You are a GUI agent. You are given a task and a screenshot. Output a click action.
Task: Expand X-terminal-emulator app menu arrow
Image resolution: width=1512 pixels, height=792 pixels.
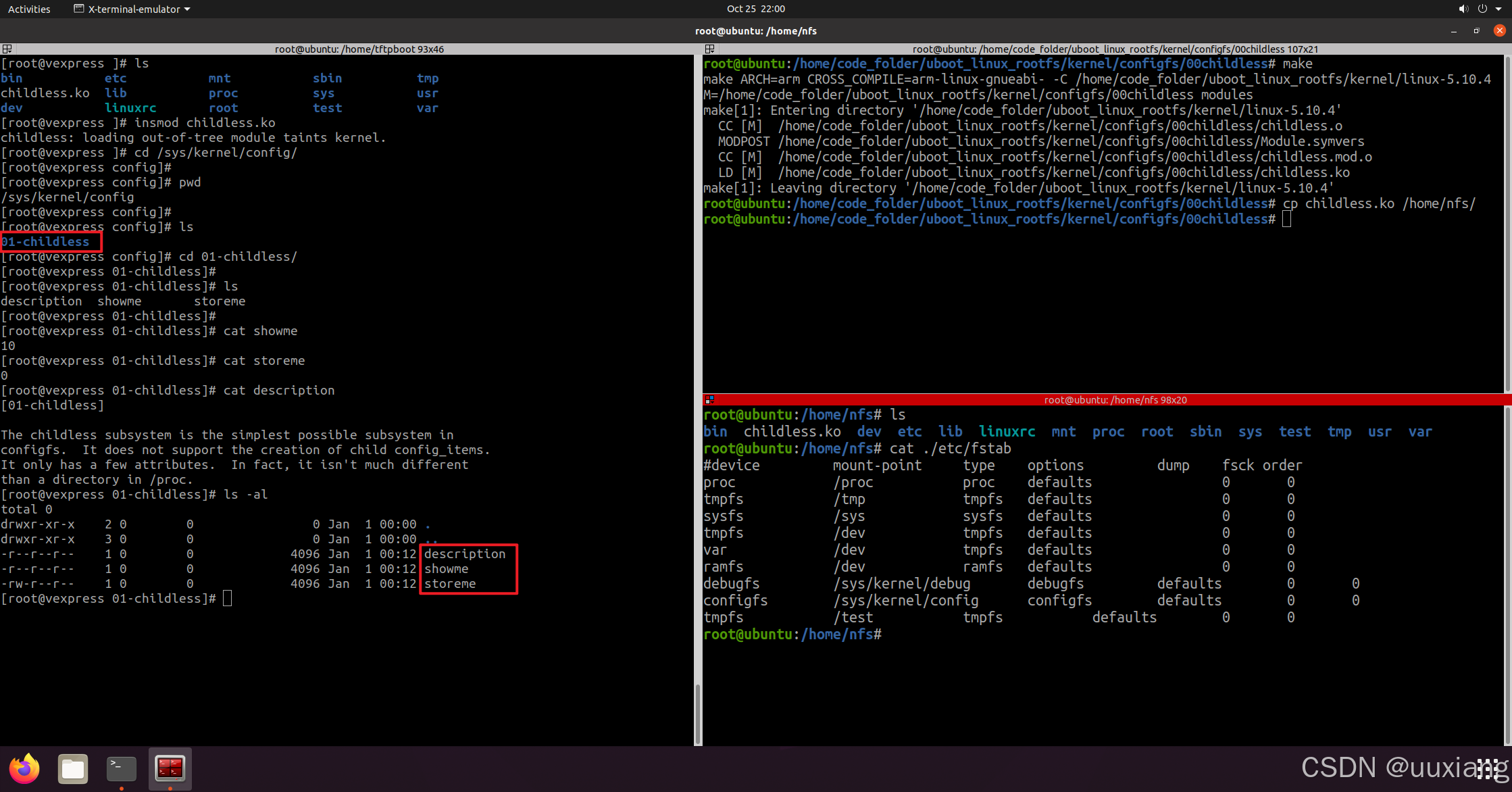pos(187,9)
